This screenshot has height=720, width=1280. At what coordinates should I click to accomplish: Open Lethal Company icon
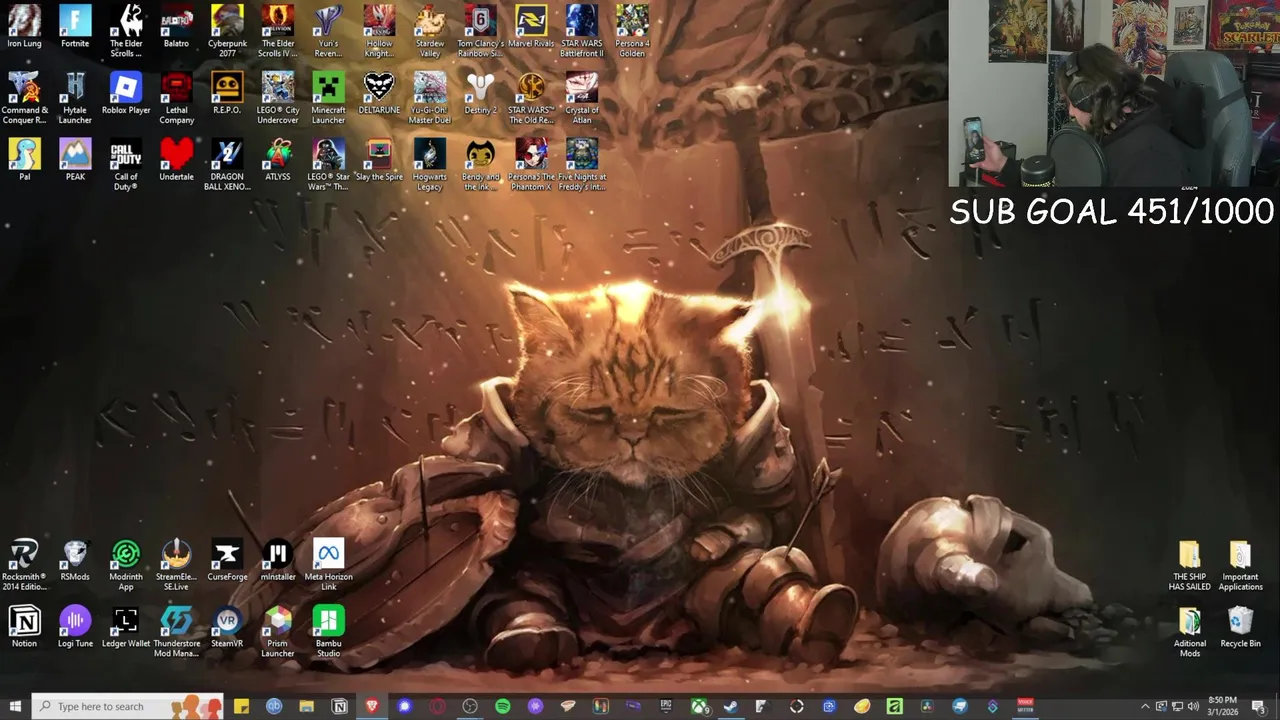click(x=176, y=98)
